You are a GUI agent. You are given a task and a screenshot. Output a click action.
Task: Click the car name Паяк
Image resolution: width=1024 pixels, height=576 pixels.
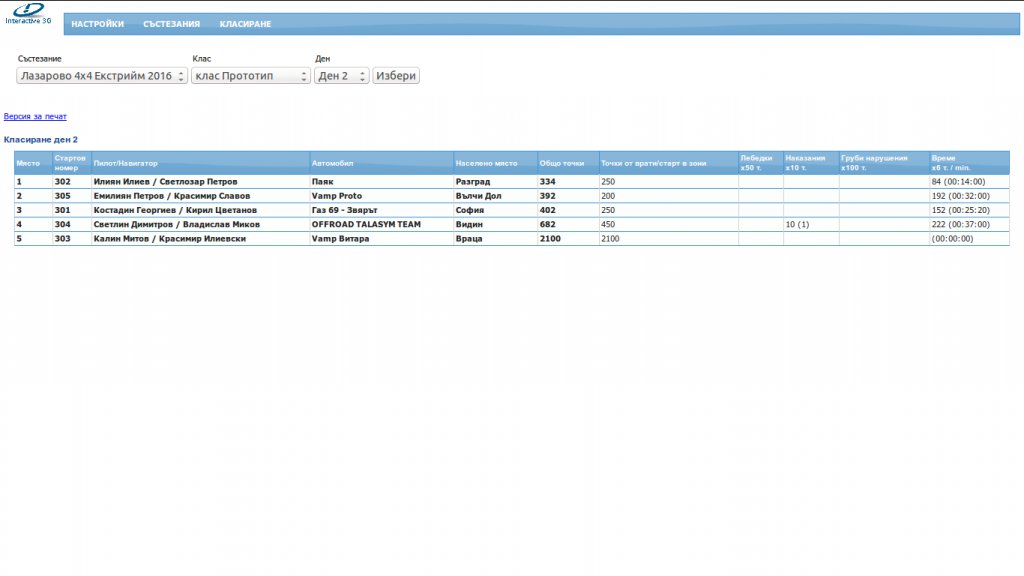[x=323, y=182]
